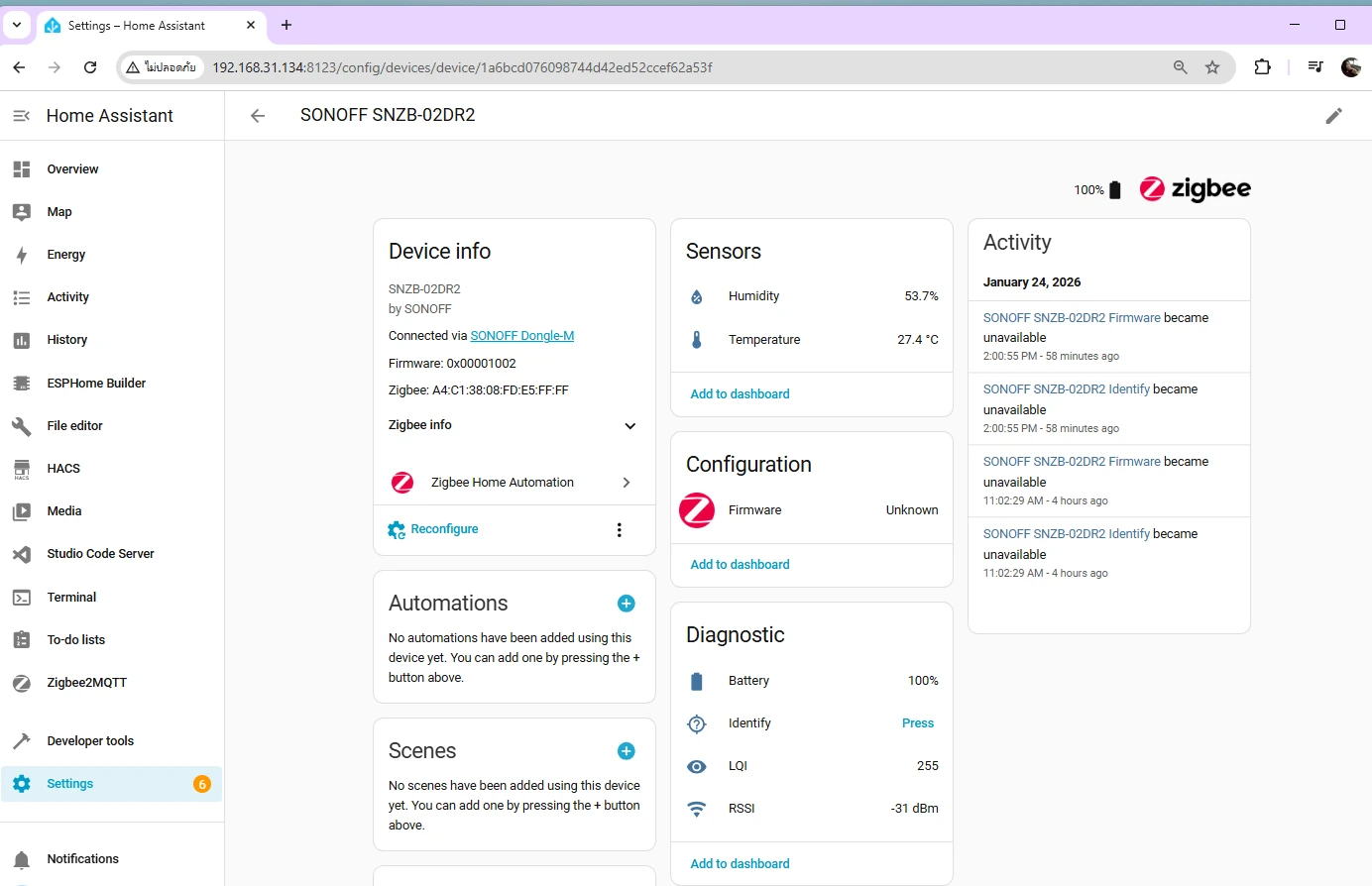Reload the page in the browser
Screen dimensions: 1372x886
click(90, 67)
